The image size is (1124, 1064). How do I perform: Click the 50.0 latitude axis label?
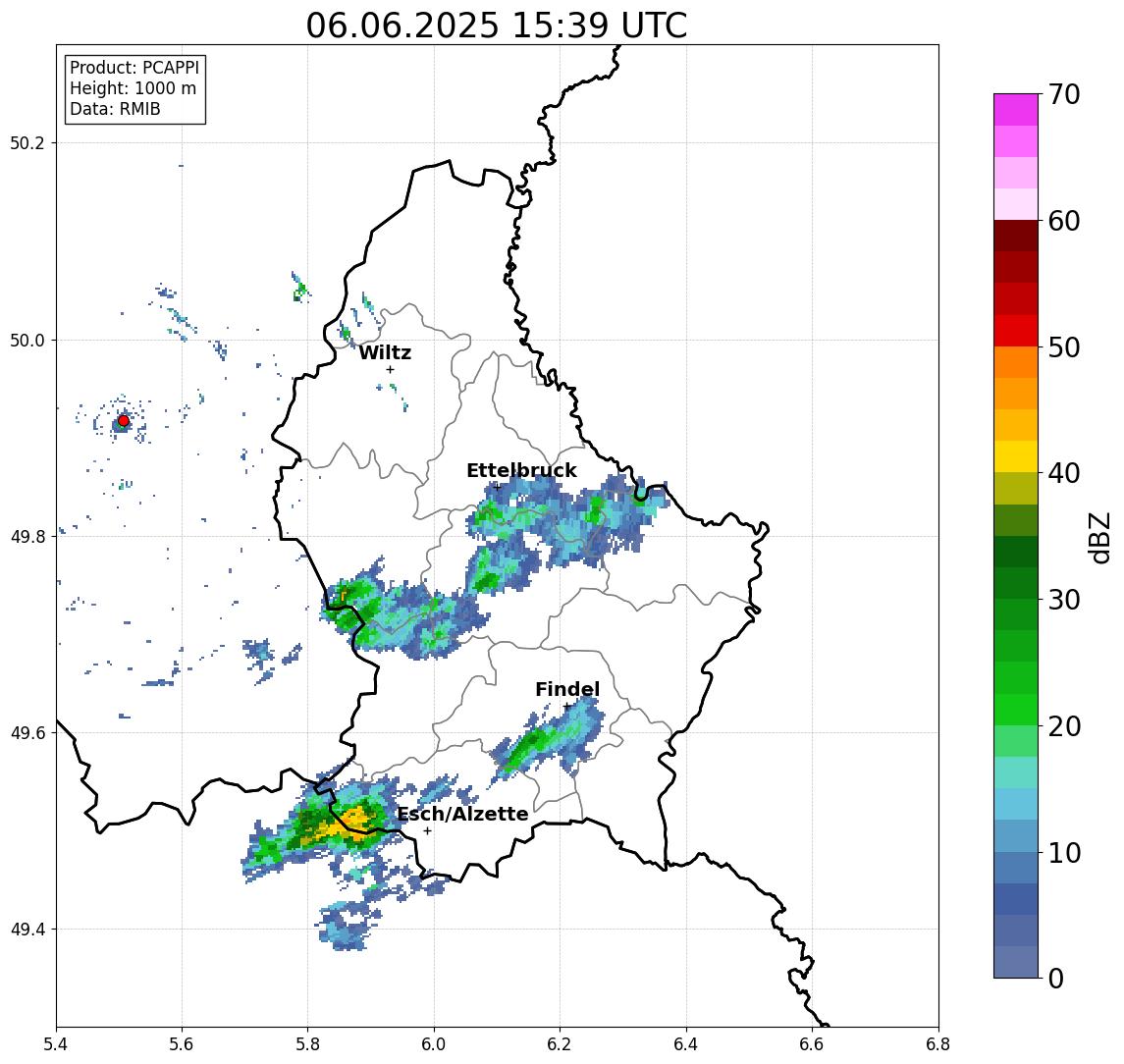27,340
